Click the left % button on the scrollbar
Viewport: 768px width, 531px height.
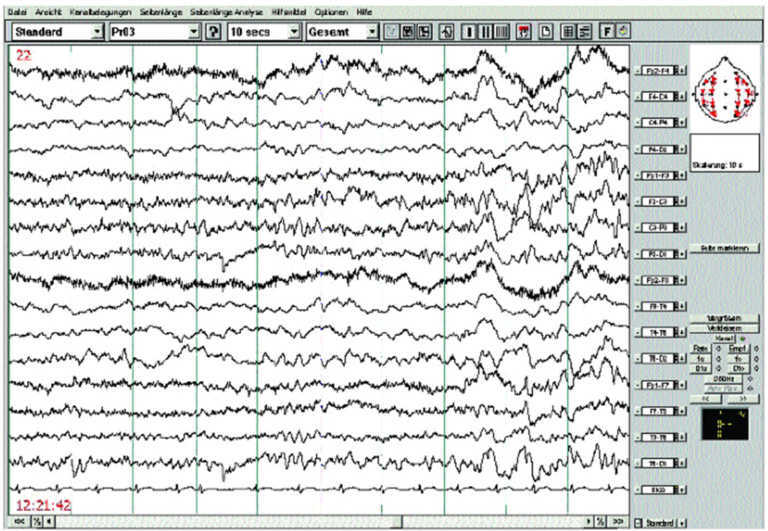[x=37, y=521]
